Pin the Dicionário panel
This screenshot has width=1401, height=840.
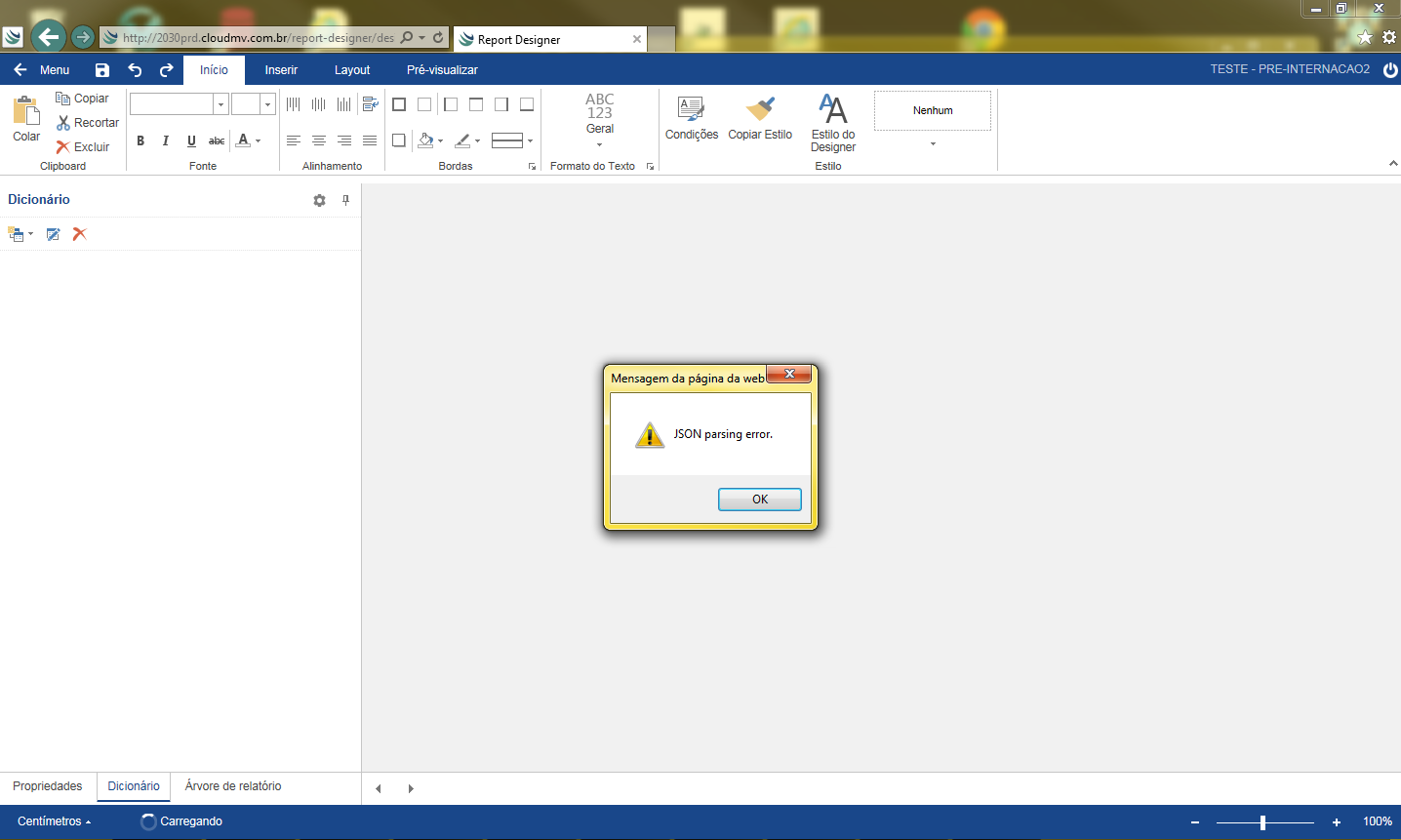345,200
